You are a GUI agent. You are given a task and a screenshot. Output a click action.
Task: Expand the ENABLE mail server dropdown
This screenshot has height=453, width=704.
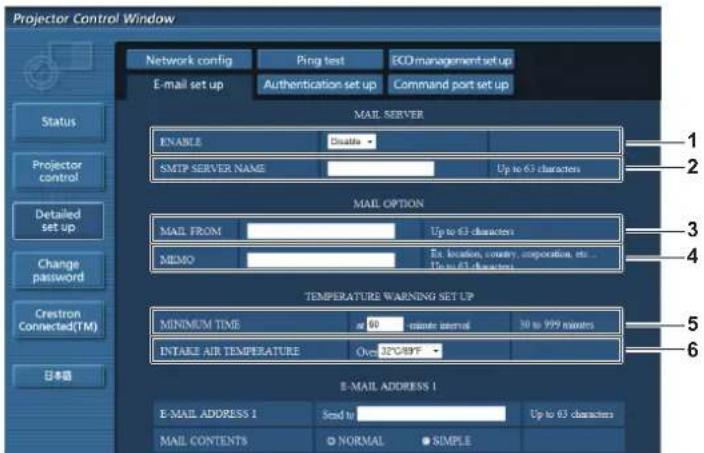click(x=352, y=141)
